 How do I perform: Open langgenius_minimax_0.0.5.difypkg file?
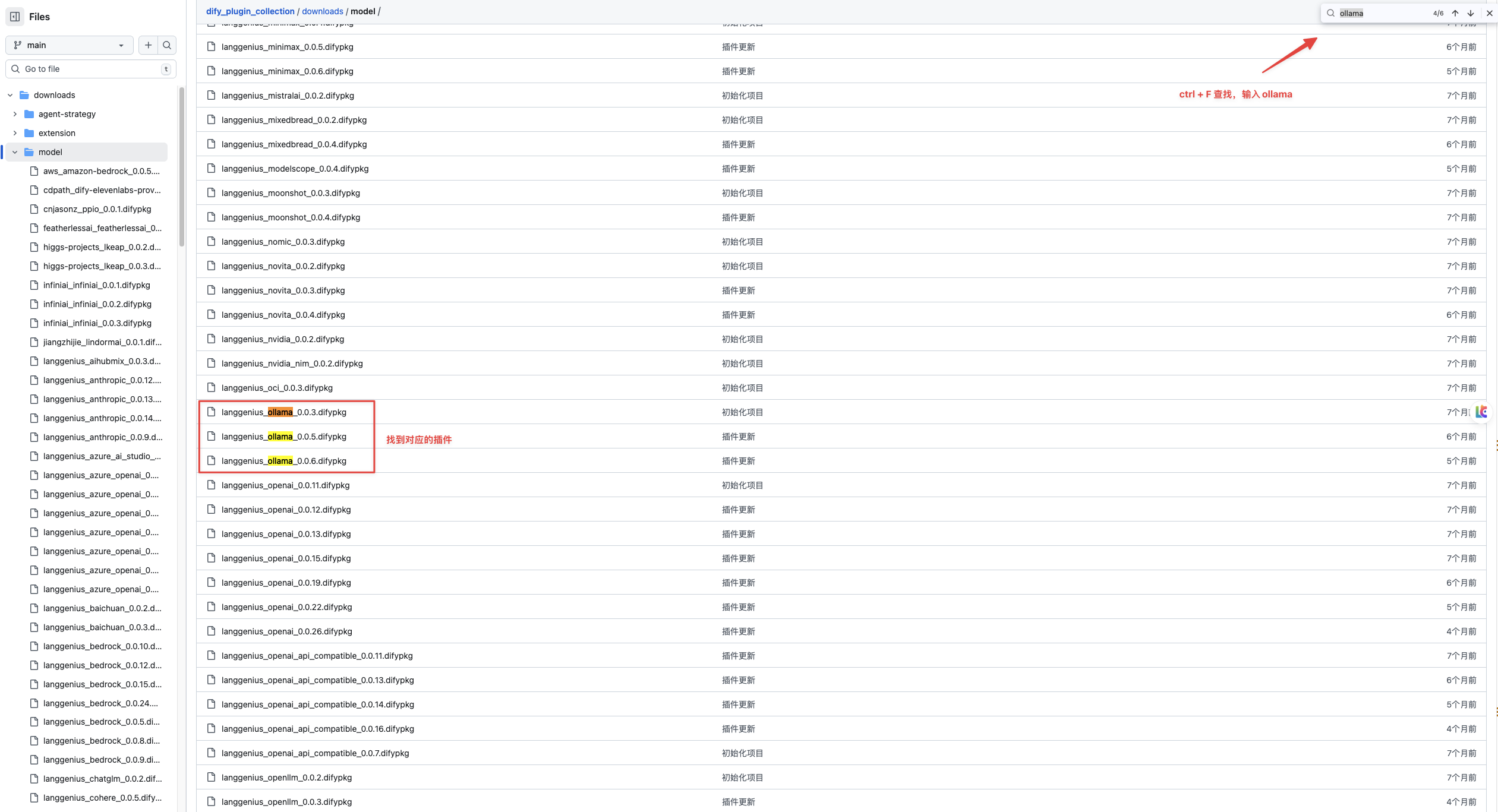288,47
